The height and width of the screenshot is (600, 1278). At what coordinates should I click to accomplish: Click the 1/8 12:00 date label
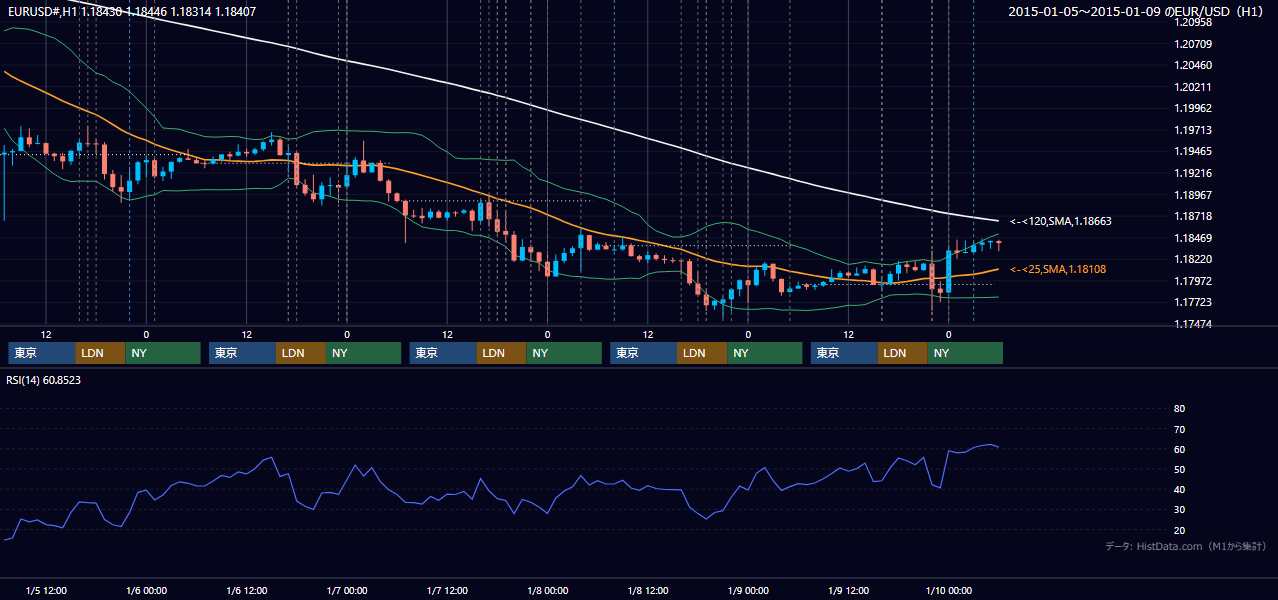tap(648, 590)
